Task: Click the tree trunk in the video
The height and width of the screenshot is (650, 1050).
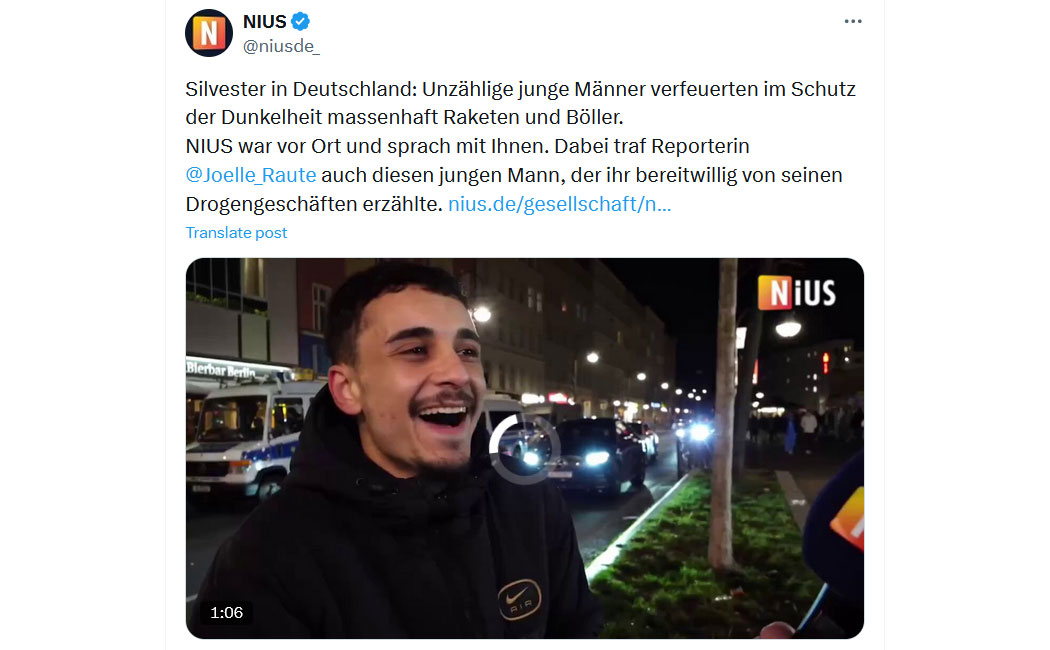Action: point(724,415)
